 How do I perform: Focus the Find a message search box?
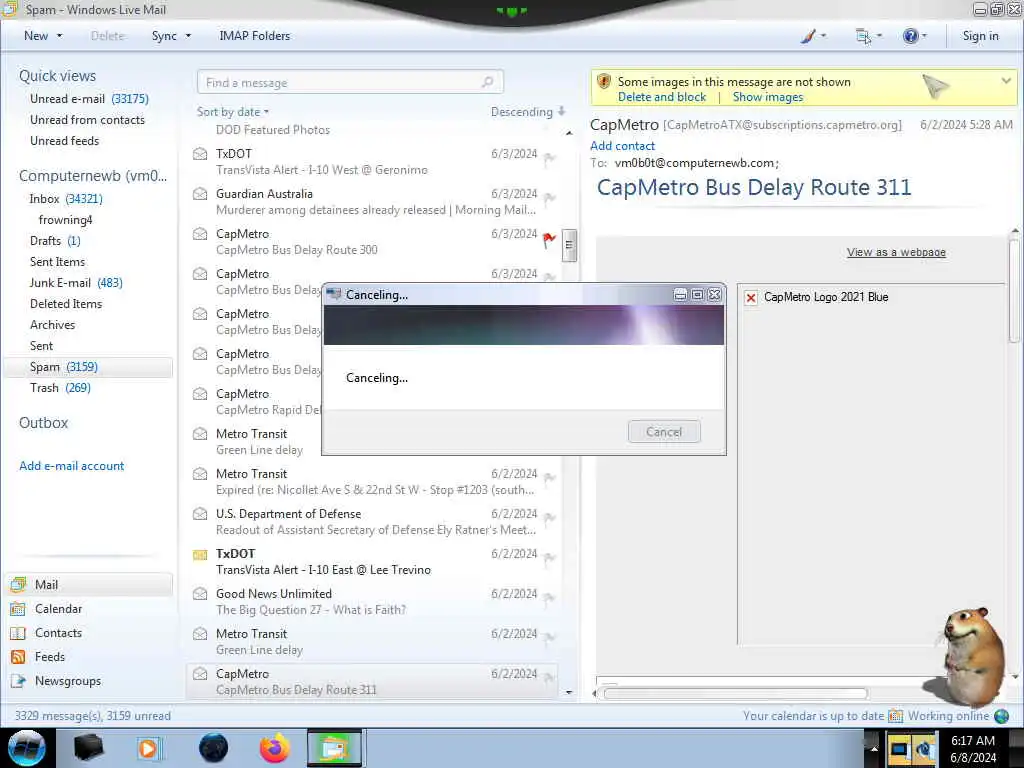(x=350, y=82)
